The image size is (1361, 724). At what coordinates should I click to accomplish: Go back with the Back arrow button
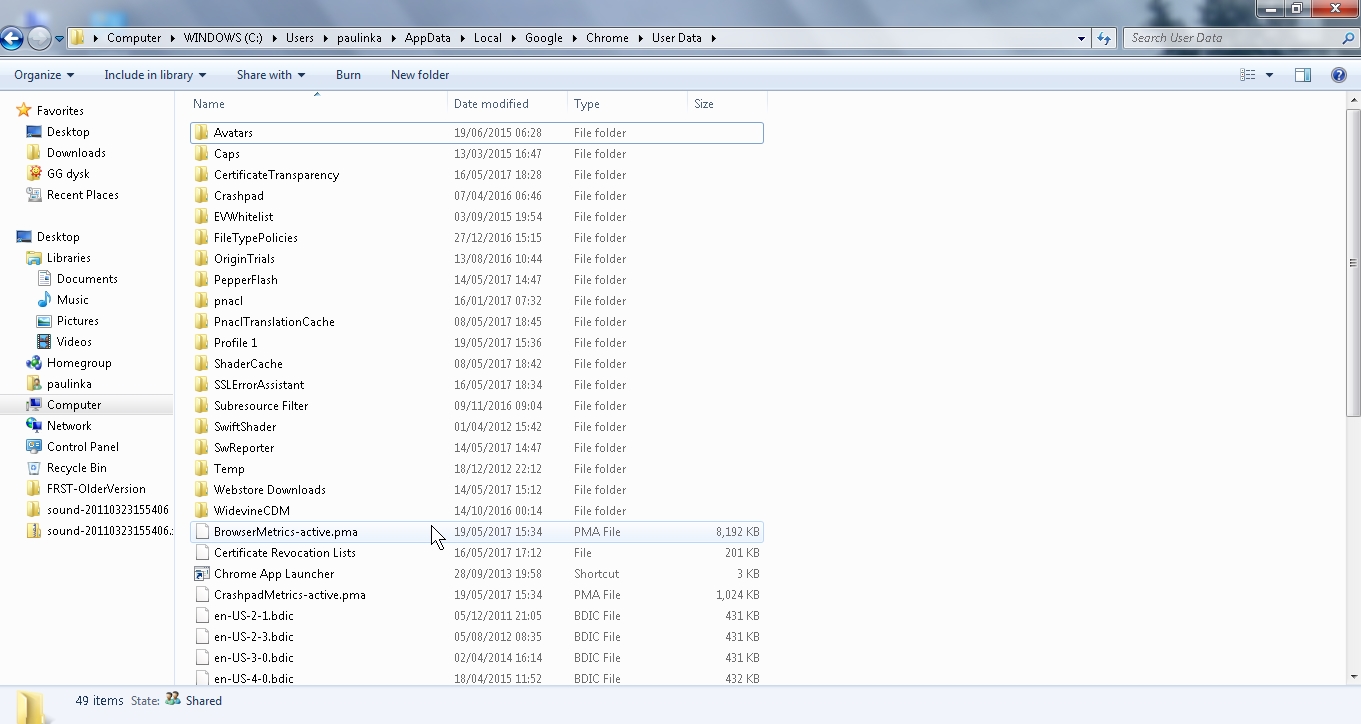(x=12, y=38)
